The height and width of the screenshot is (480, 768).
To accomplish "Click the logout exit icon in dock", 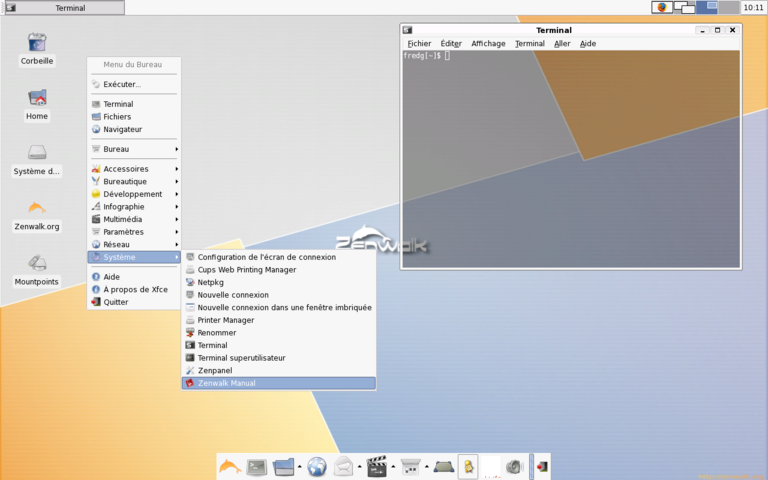I will (542, 467).
